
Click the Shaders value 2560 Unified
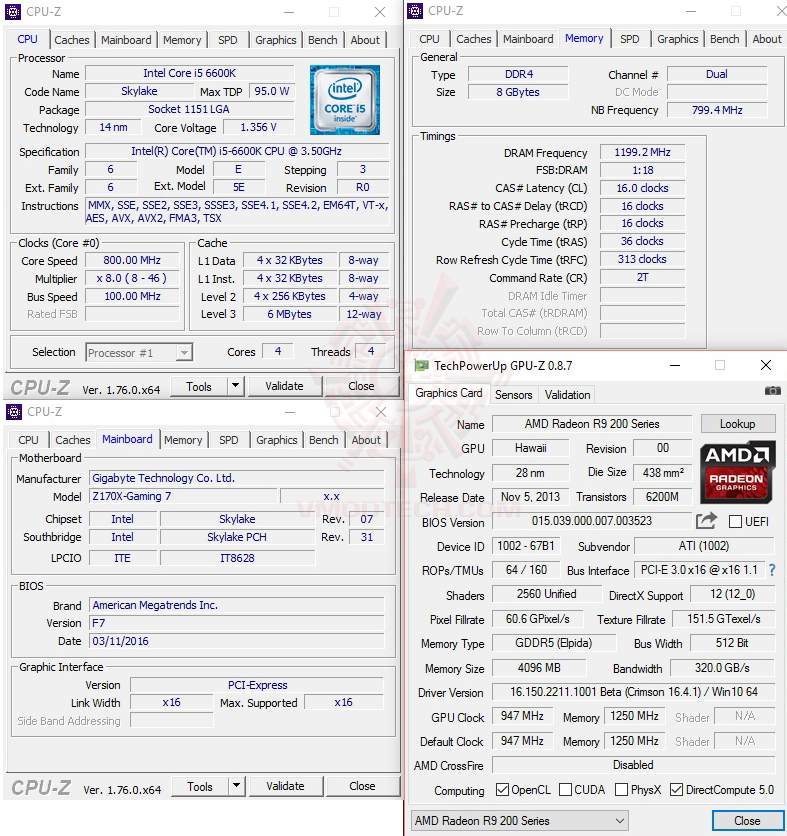click(x=547, y=594)
